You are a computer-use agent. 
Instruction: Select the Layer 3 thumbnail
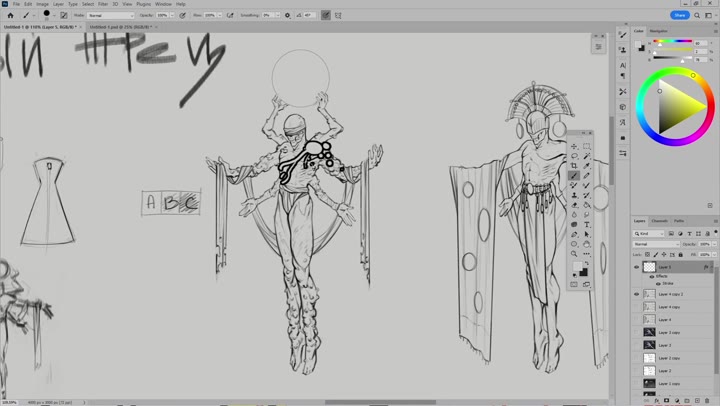pyautogui.click(x=649, y=345)
